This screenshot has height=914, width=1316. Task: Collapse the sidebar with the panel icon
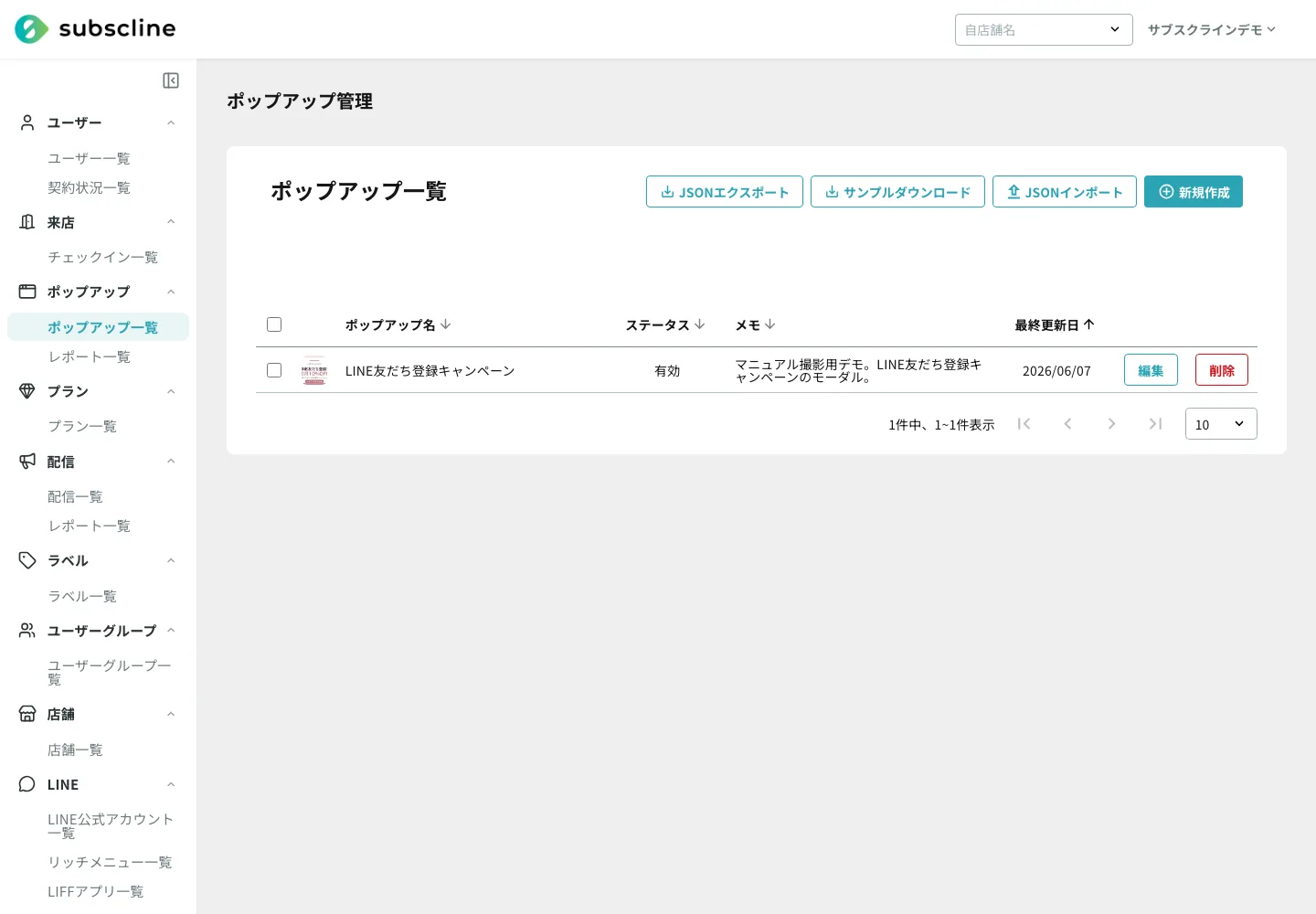(171, 80)
